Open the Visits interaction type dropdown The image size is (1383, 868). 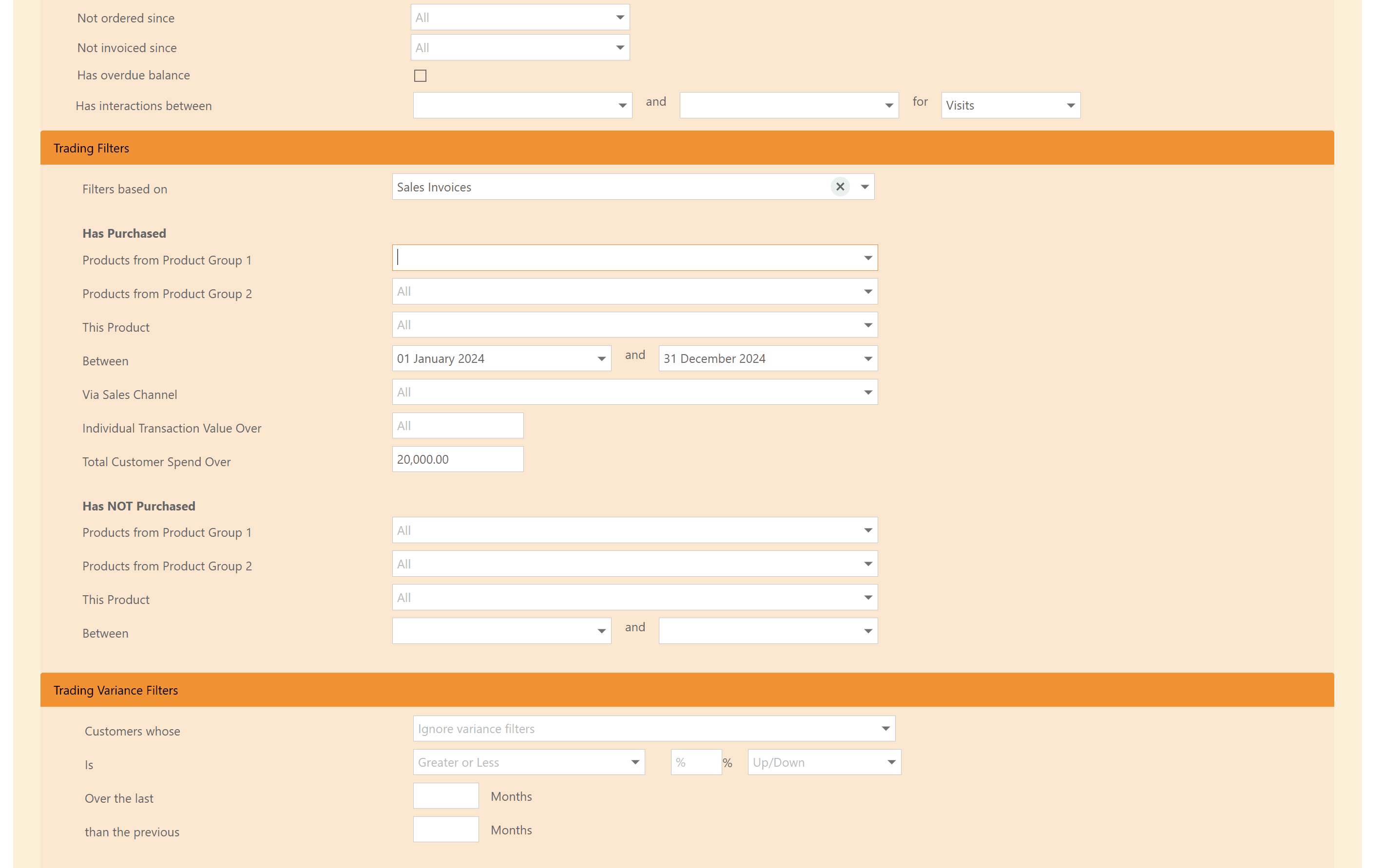1011,105
